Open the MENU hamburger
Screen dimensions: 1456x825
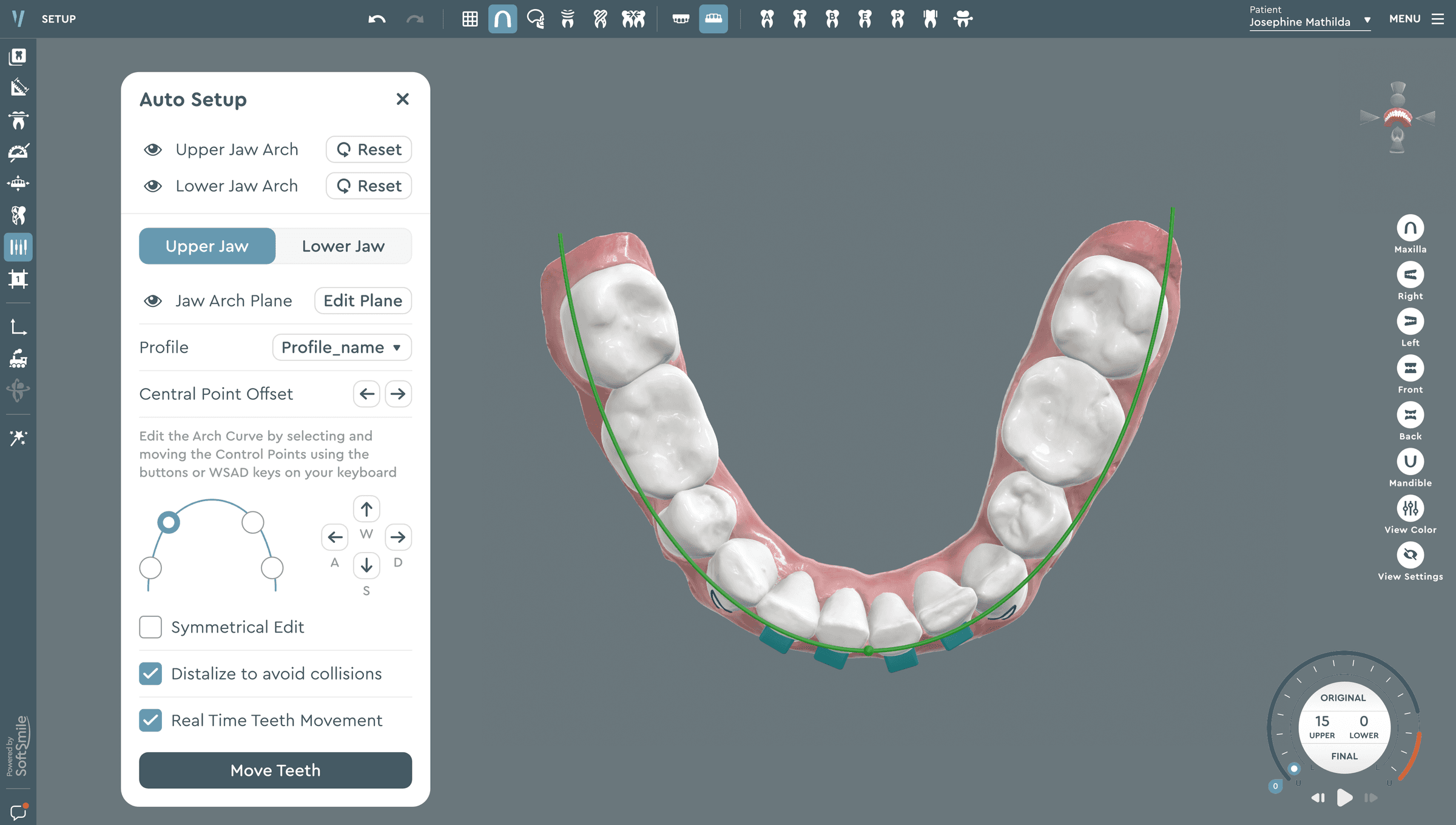click(x=1416, y=19)
